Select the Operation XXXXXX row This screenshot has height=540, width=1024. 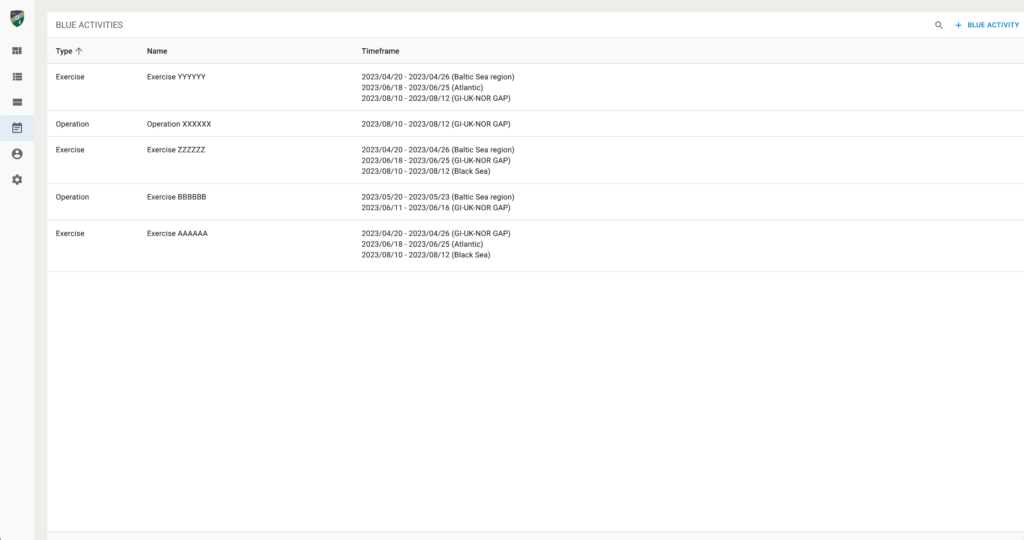coord(179,124)
